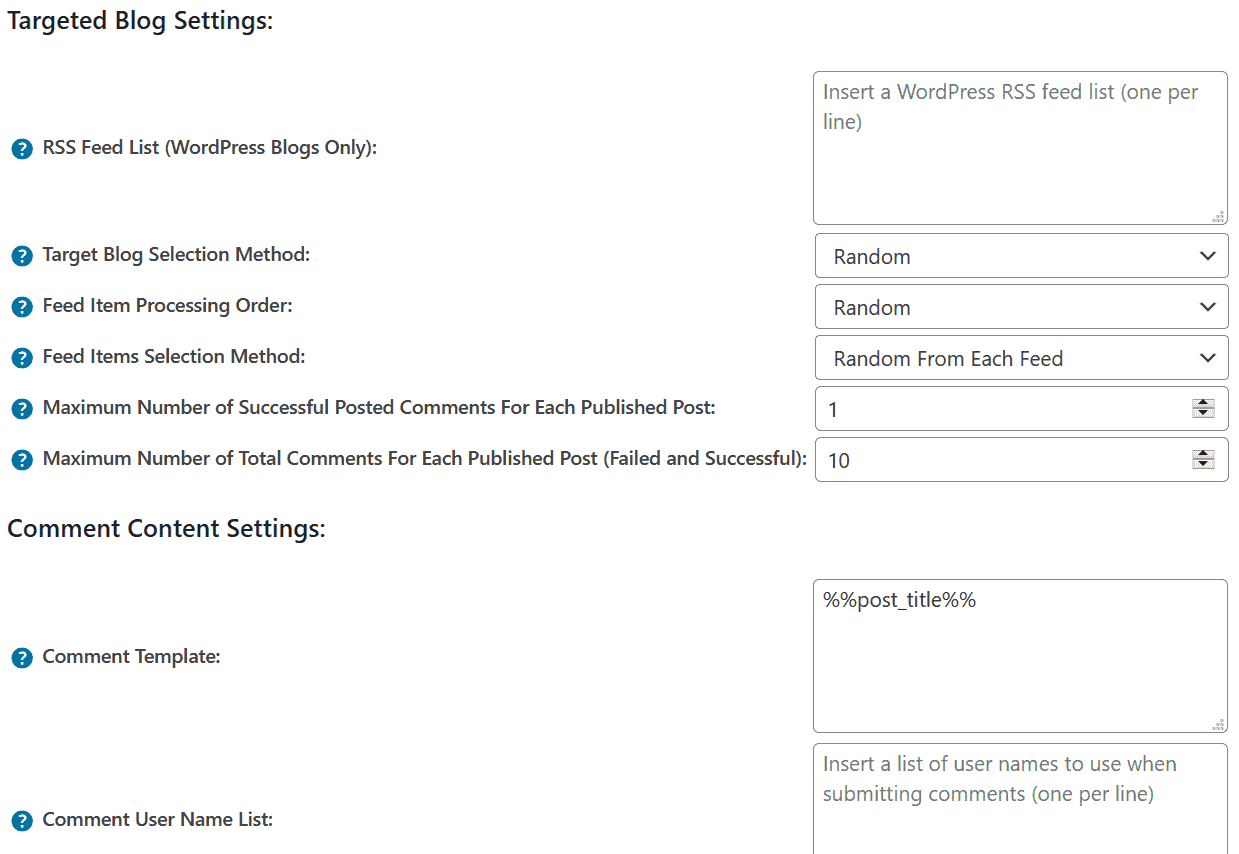Click help icon for Feed Item Processing Order
Viewport: 1239px width, 854px height.
[22, 307]
